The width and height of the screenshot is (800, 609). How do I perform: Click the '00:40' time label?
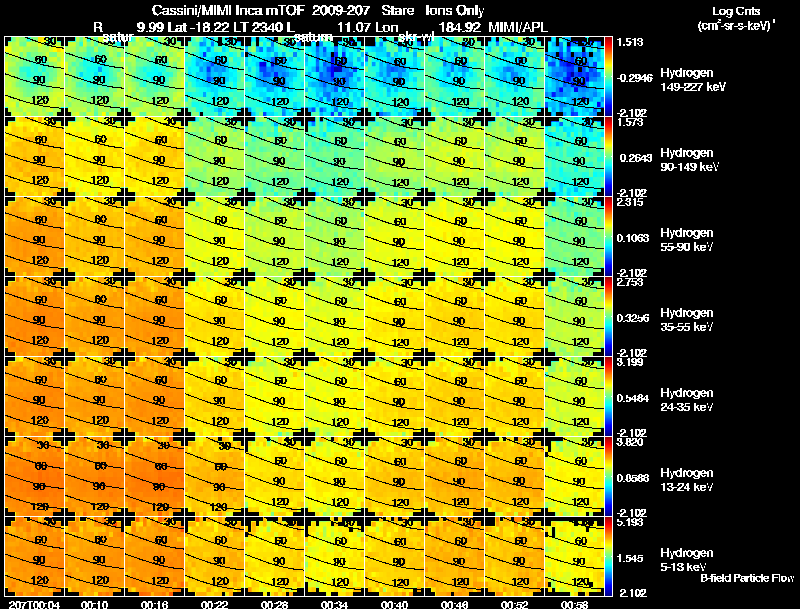(394, 604)
